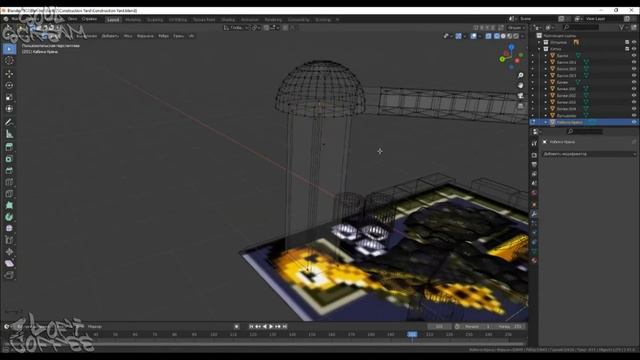Open the outliner filter dropdown

623,27
